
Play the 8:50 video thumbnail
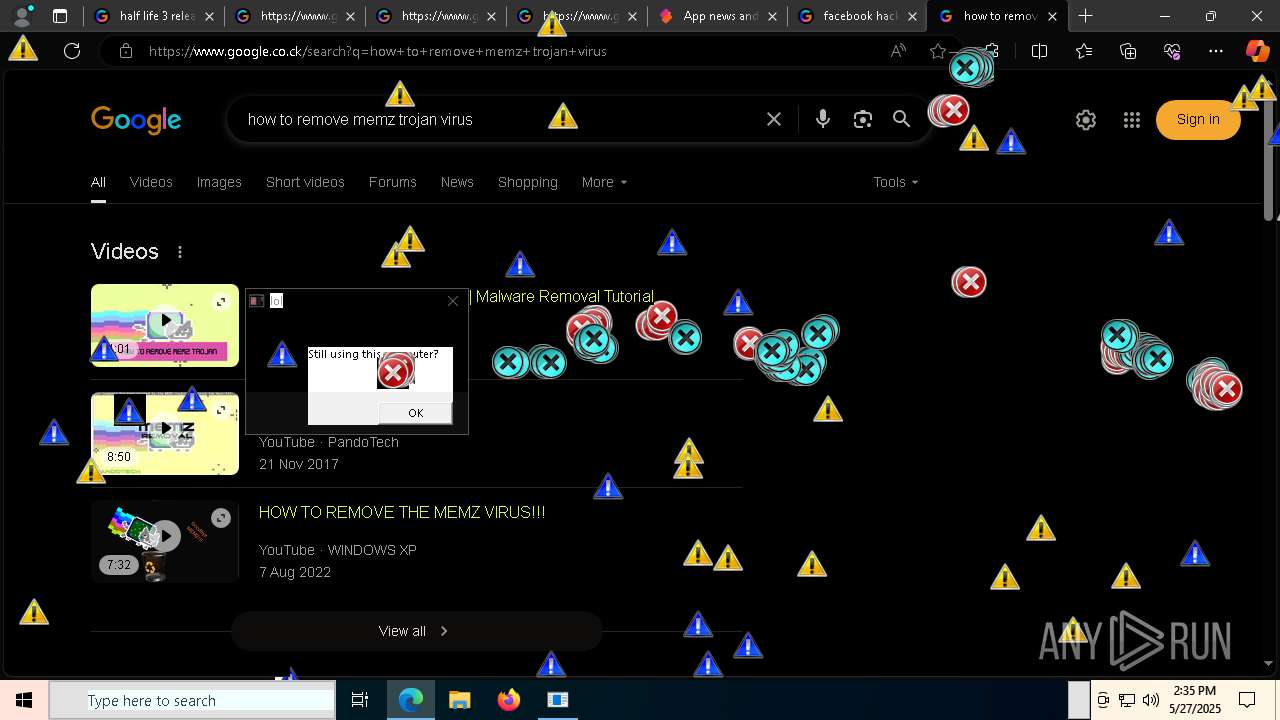[x=165, y=433]
